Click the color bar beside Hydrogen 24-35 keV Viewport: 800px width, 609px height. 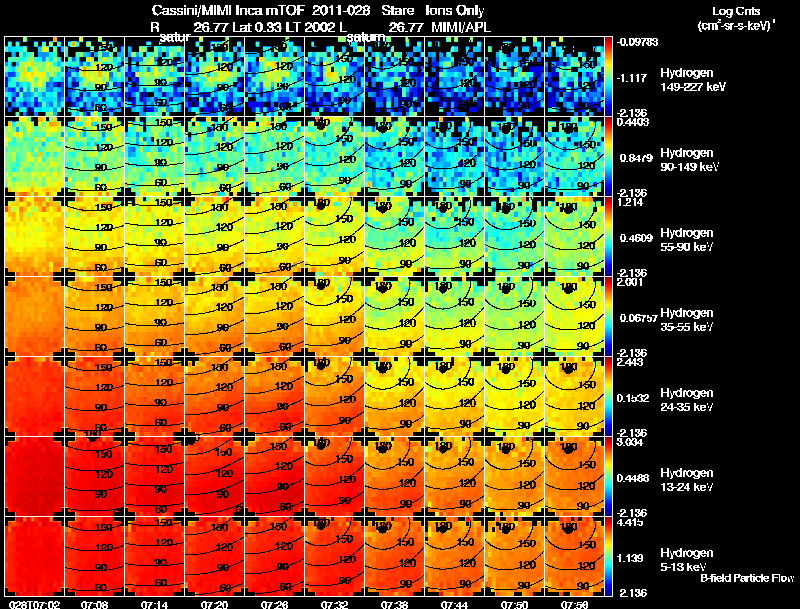pyautogui.click(x=608, y=396)
